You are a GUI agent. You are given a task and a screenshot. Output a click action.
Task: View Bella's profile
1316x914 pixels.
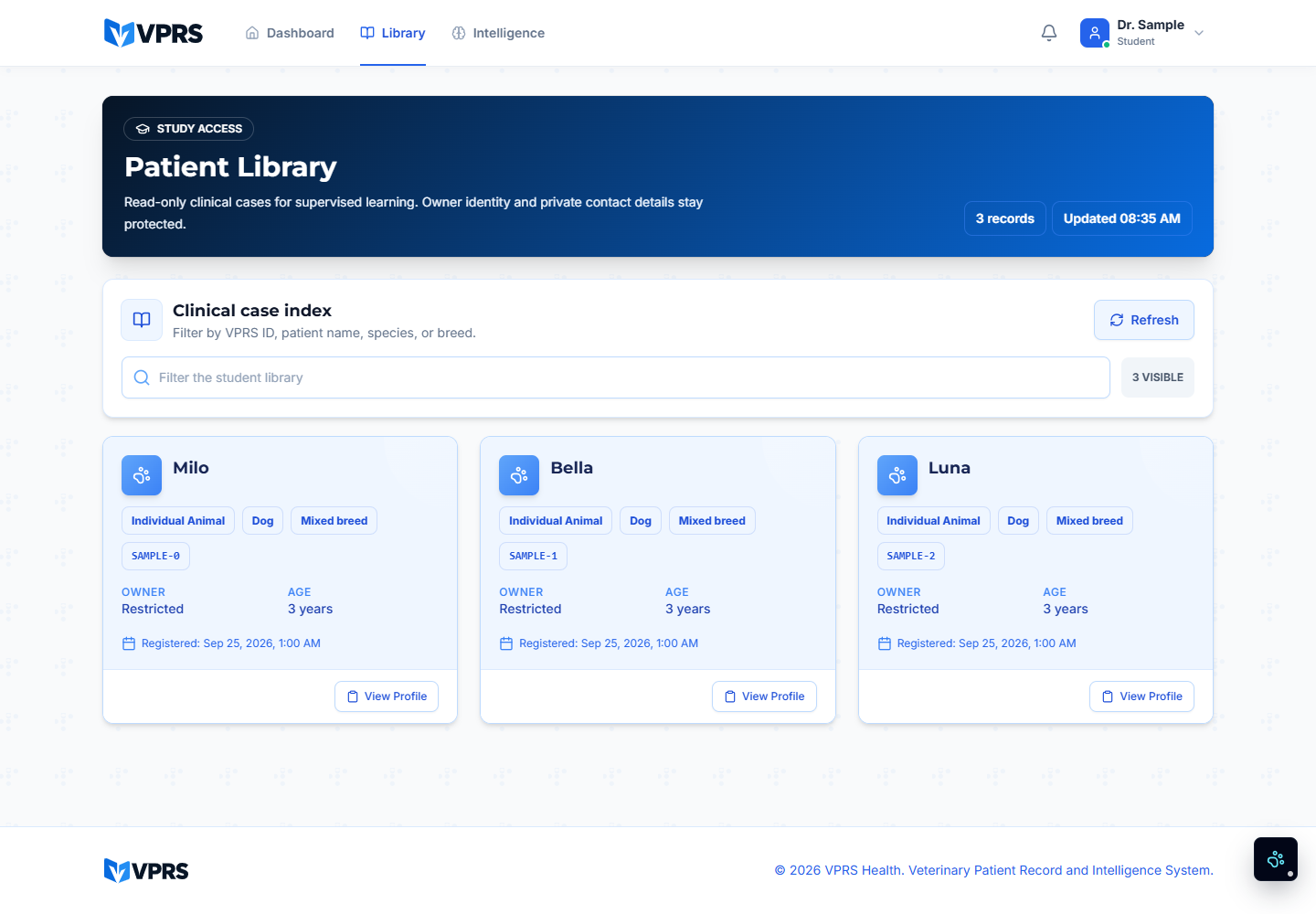click(764, 696)
